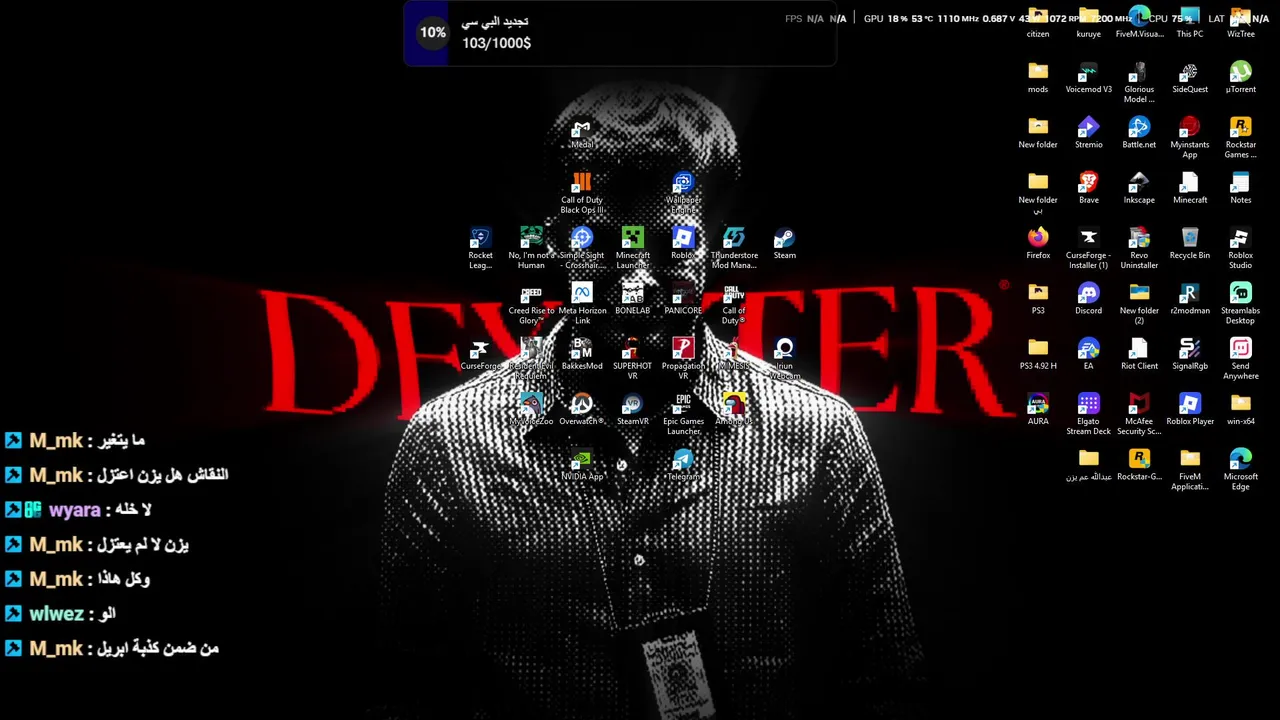Screen dimensions: 1280x720
Task: Open Creed Rise to Glory
Action: click(x=531, y=304)
